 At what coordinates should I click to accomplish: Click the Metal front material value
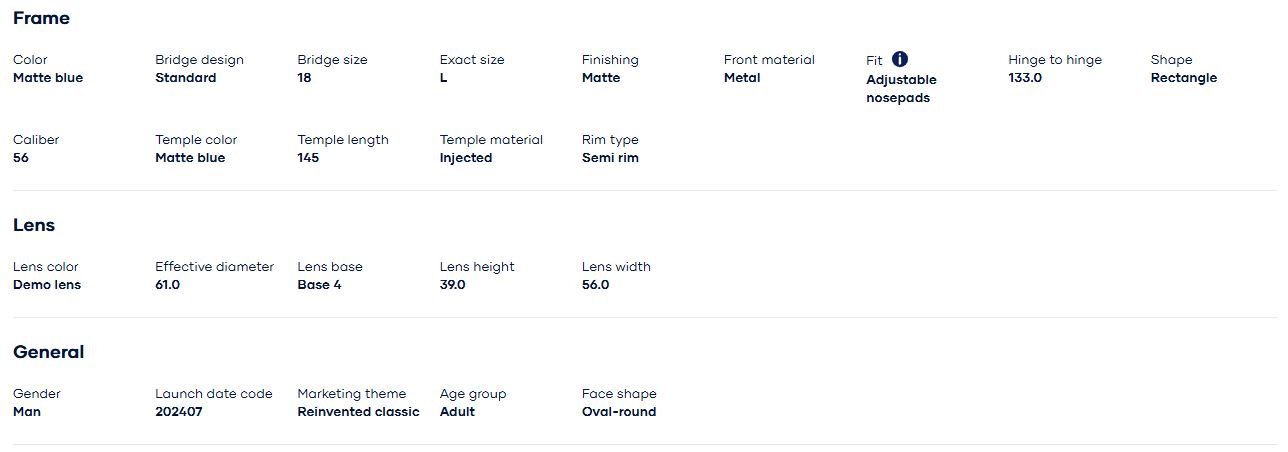(742, 78)
